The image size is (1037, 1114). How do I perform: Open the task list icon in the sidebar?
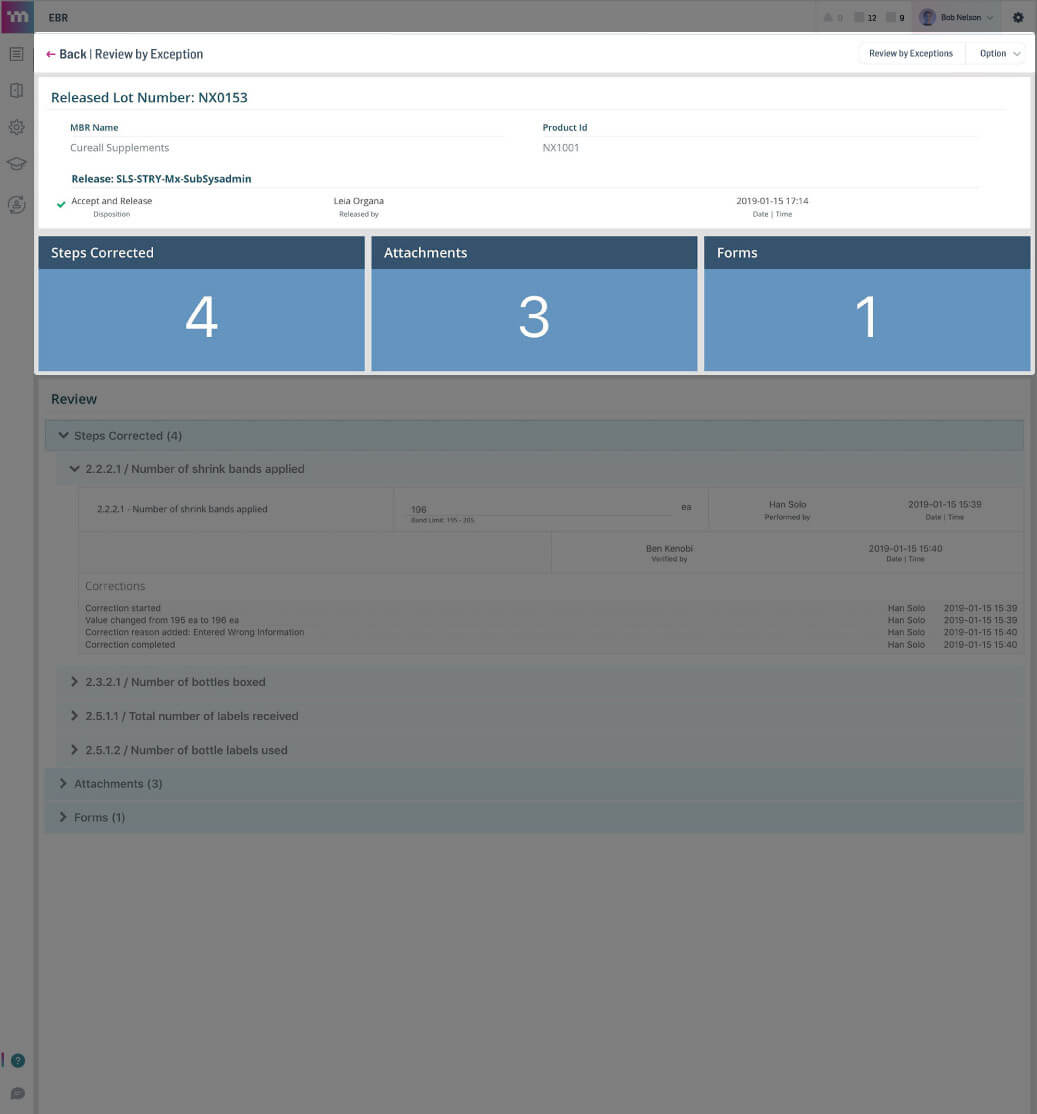click(16, 54)
